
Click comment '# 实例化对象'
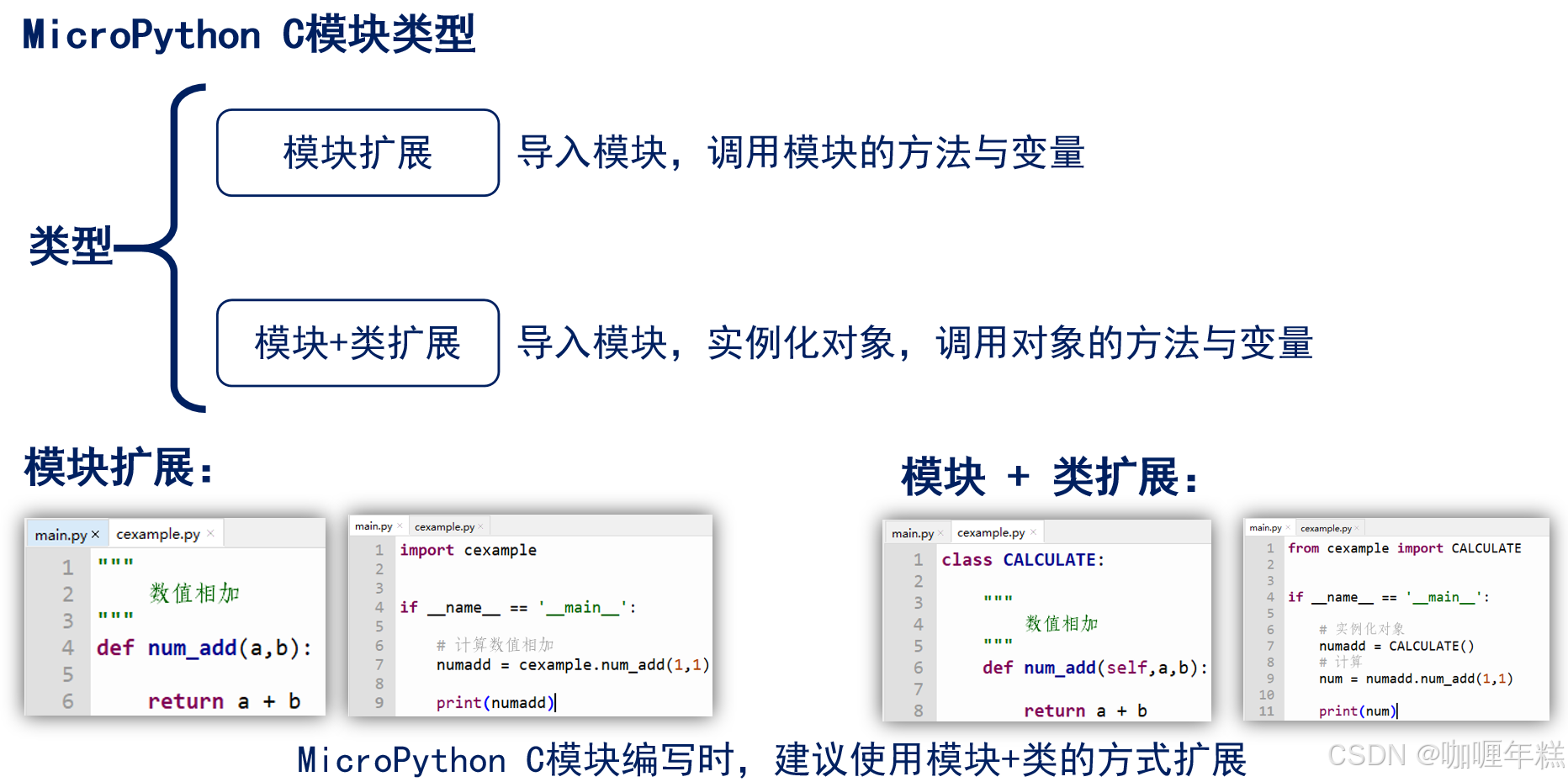click(1361, 629)
